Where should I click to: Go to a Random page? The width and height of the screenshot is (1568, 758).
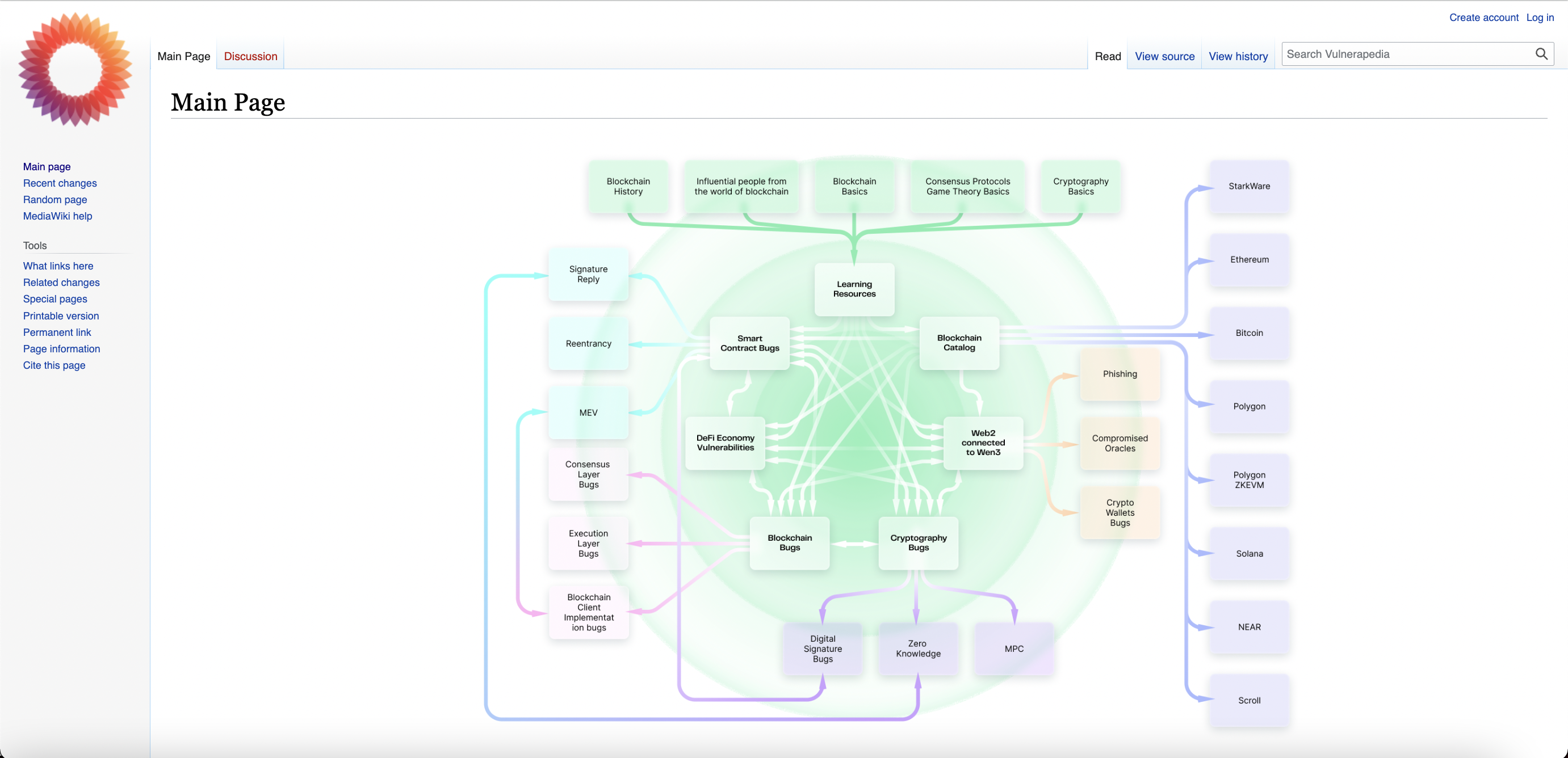point(54,200)
